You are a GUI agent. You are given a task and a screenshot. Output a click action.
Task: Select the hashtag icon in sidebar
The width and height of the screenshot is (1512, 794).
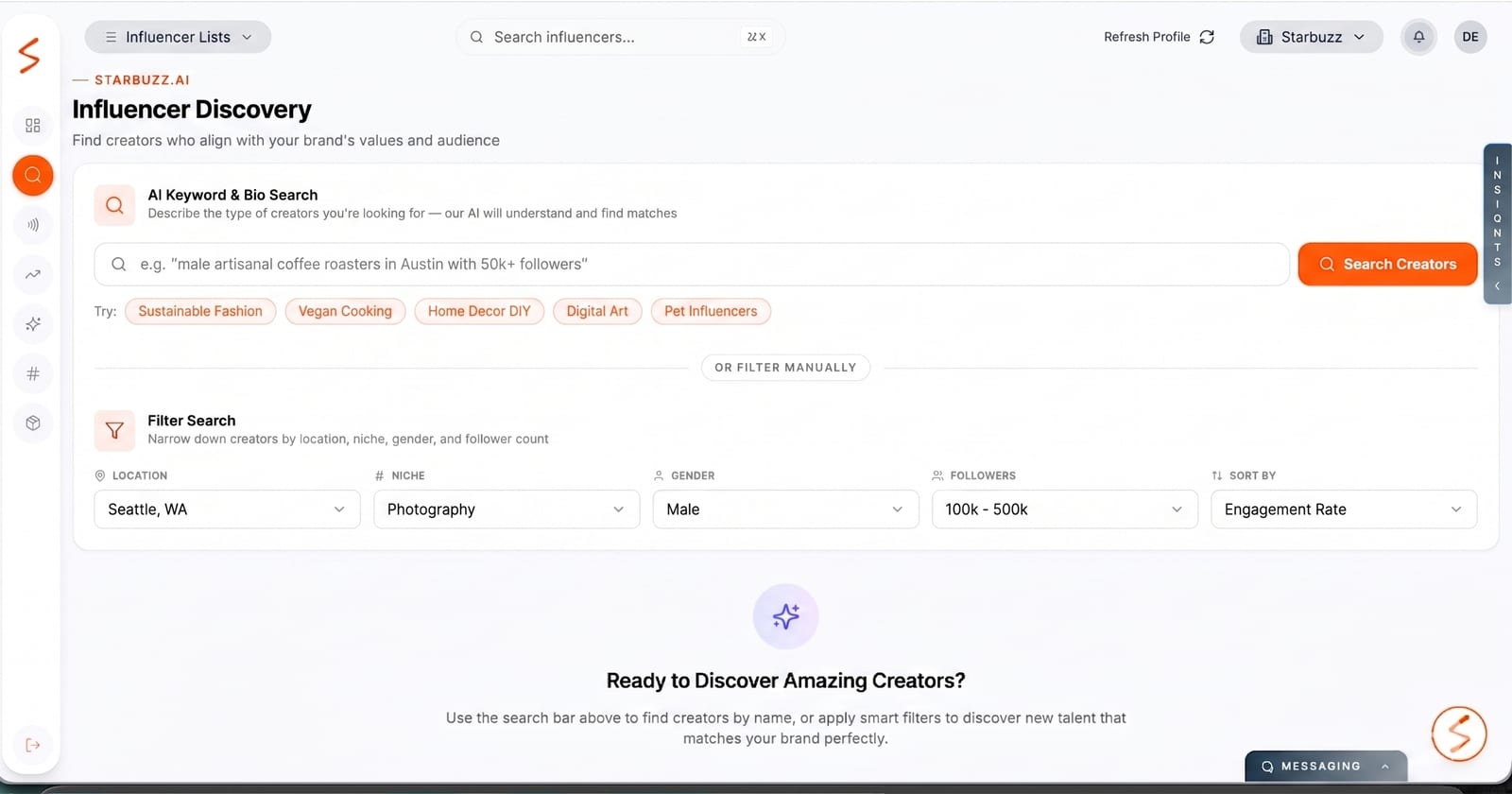pyautogui.click(x=32, y=372)
